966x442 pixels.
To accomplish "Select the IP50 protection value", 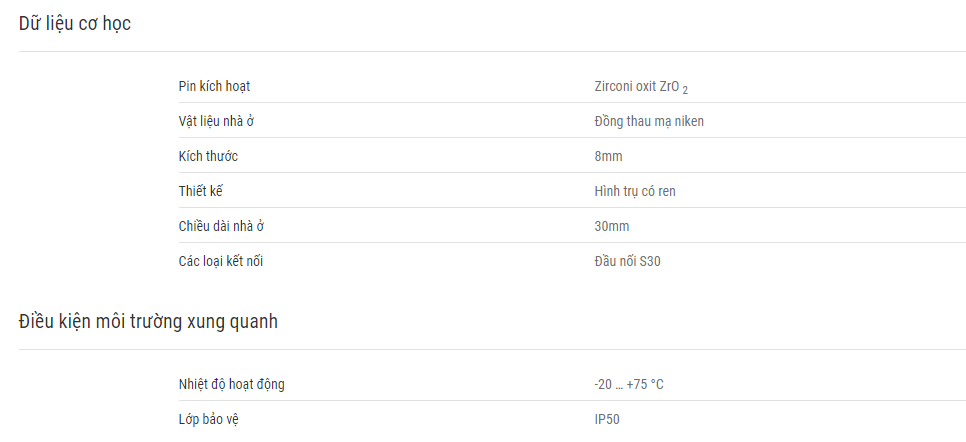I will tap(607, 420).
